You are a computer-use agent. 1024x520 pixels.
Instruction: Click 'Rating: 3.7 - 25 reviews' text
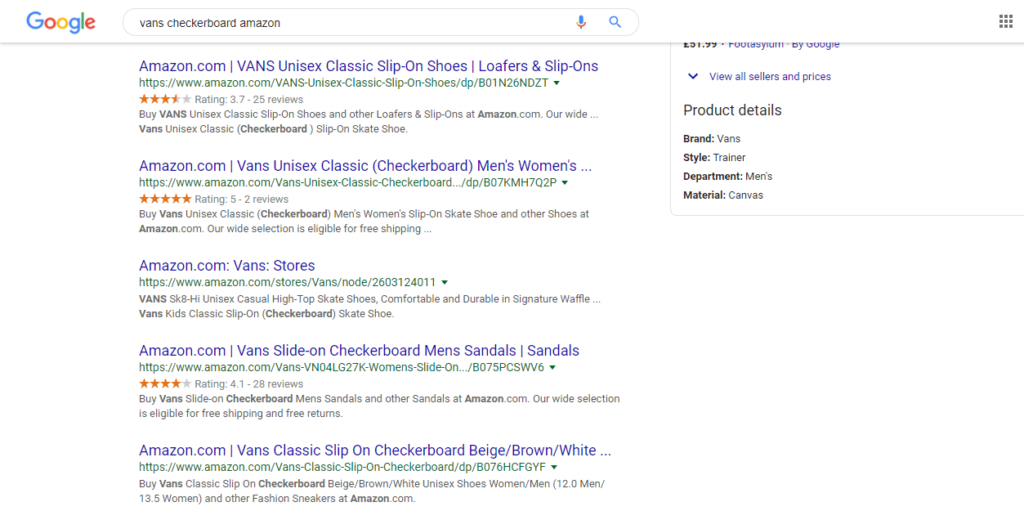(x=249, y=99)
